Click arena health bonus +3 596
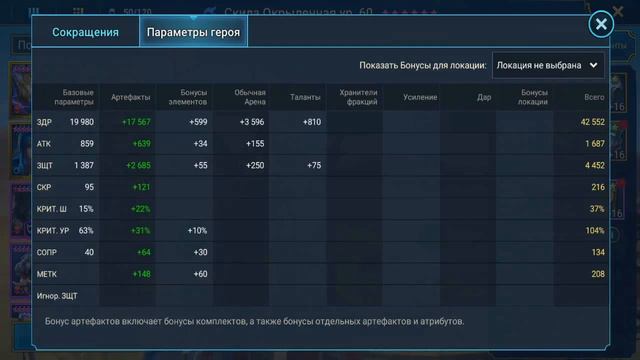 (x=251, y=122)
